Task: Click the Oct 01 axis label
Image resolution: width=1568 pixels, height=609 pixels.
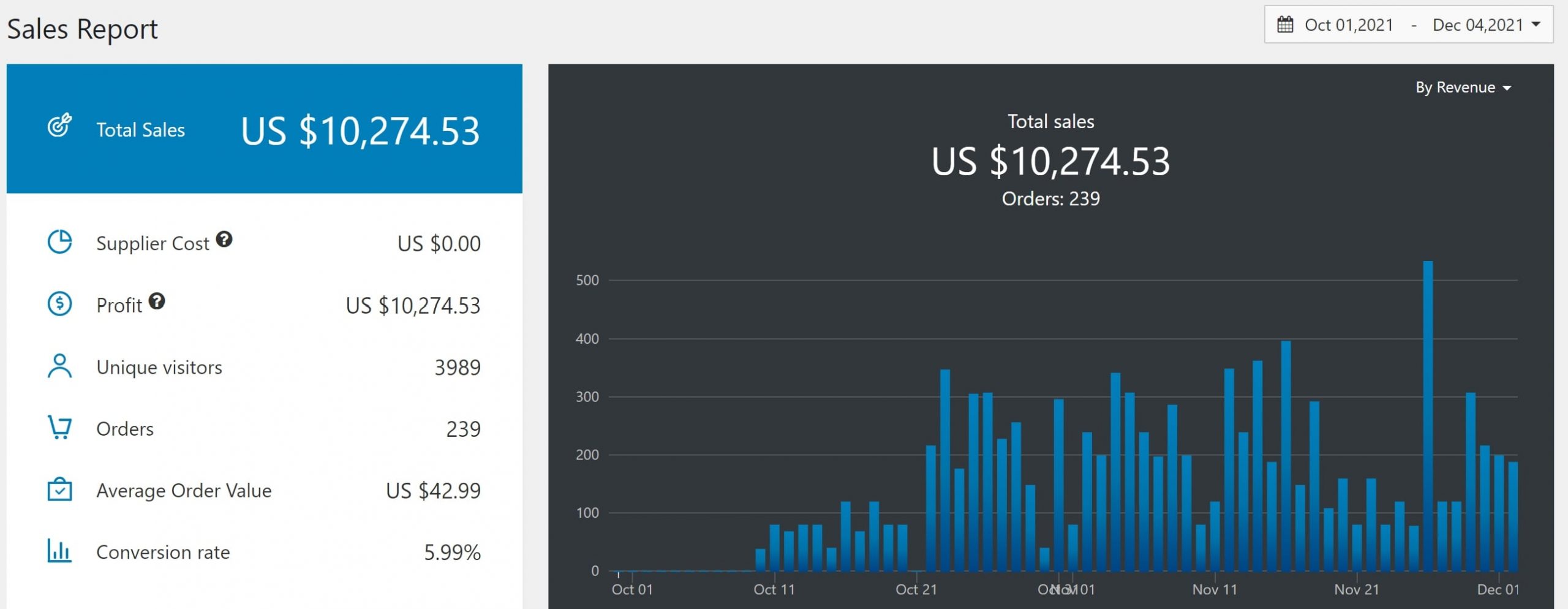Action: pos(632,589)
